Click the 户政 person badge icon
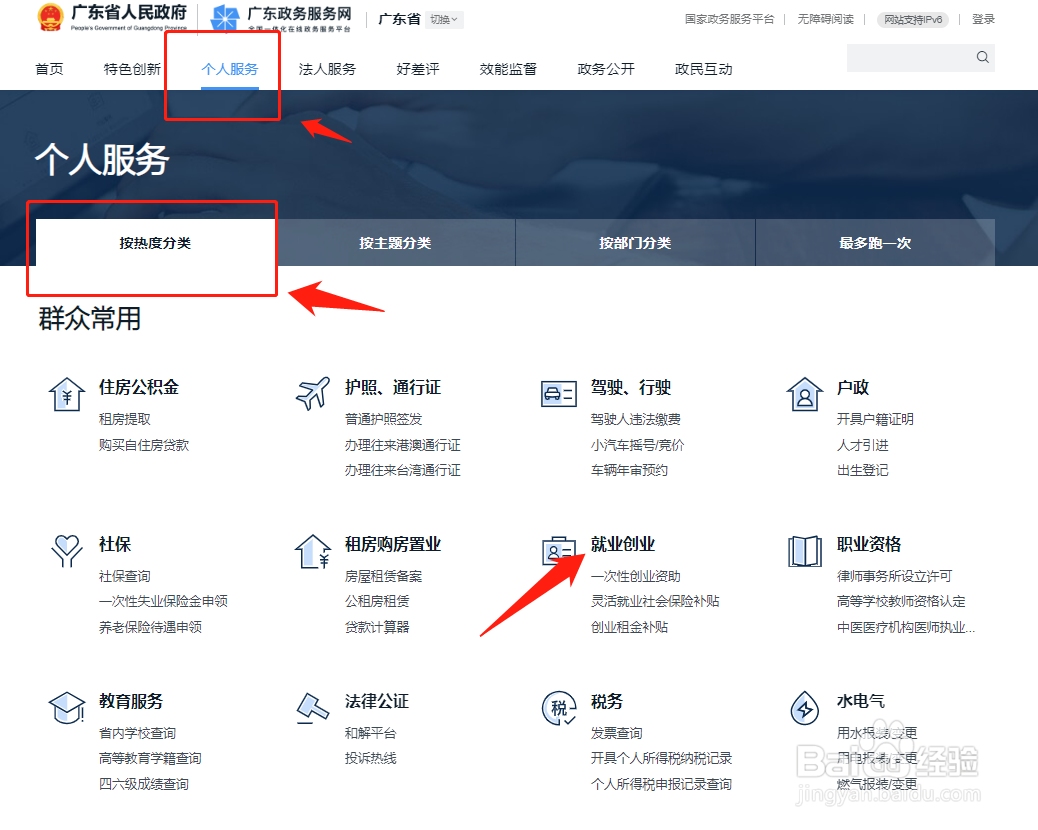The width and height of the screenshot is (1038, 830). (805, 393)
